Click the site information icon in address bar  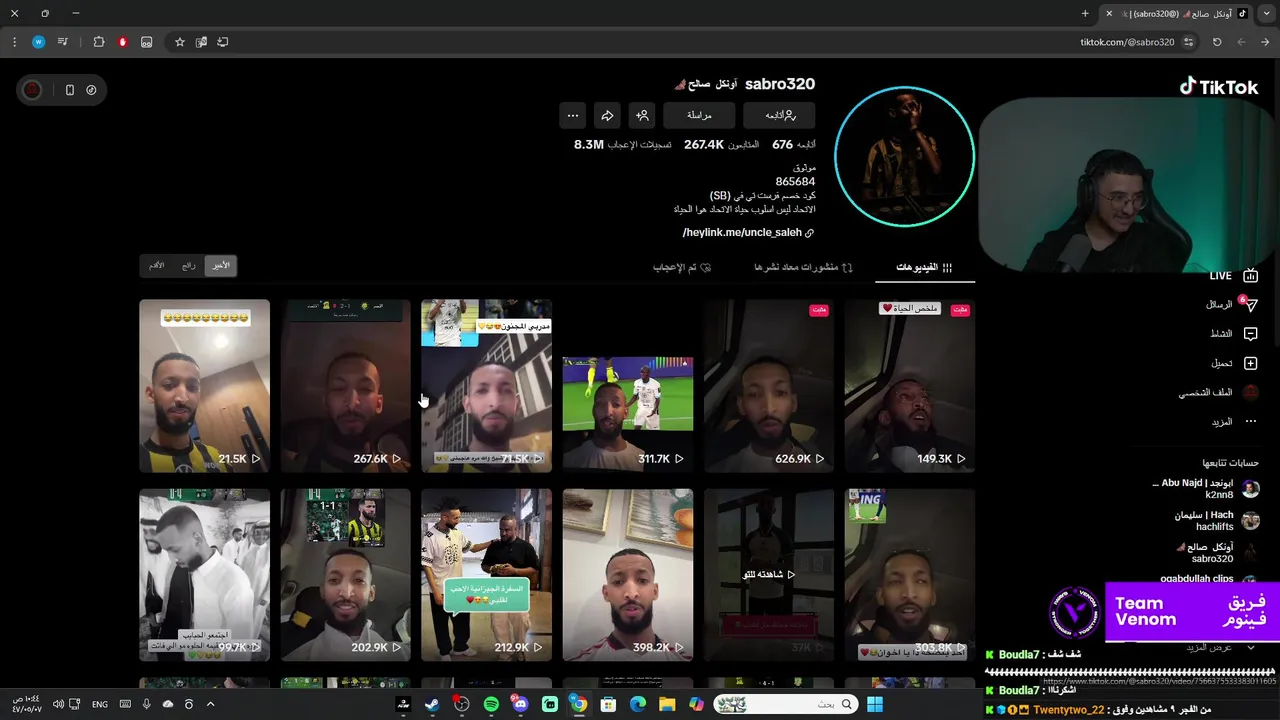pyautogui.click(x=1188, y=42)
